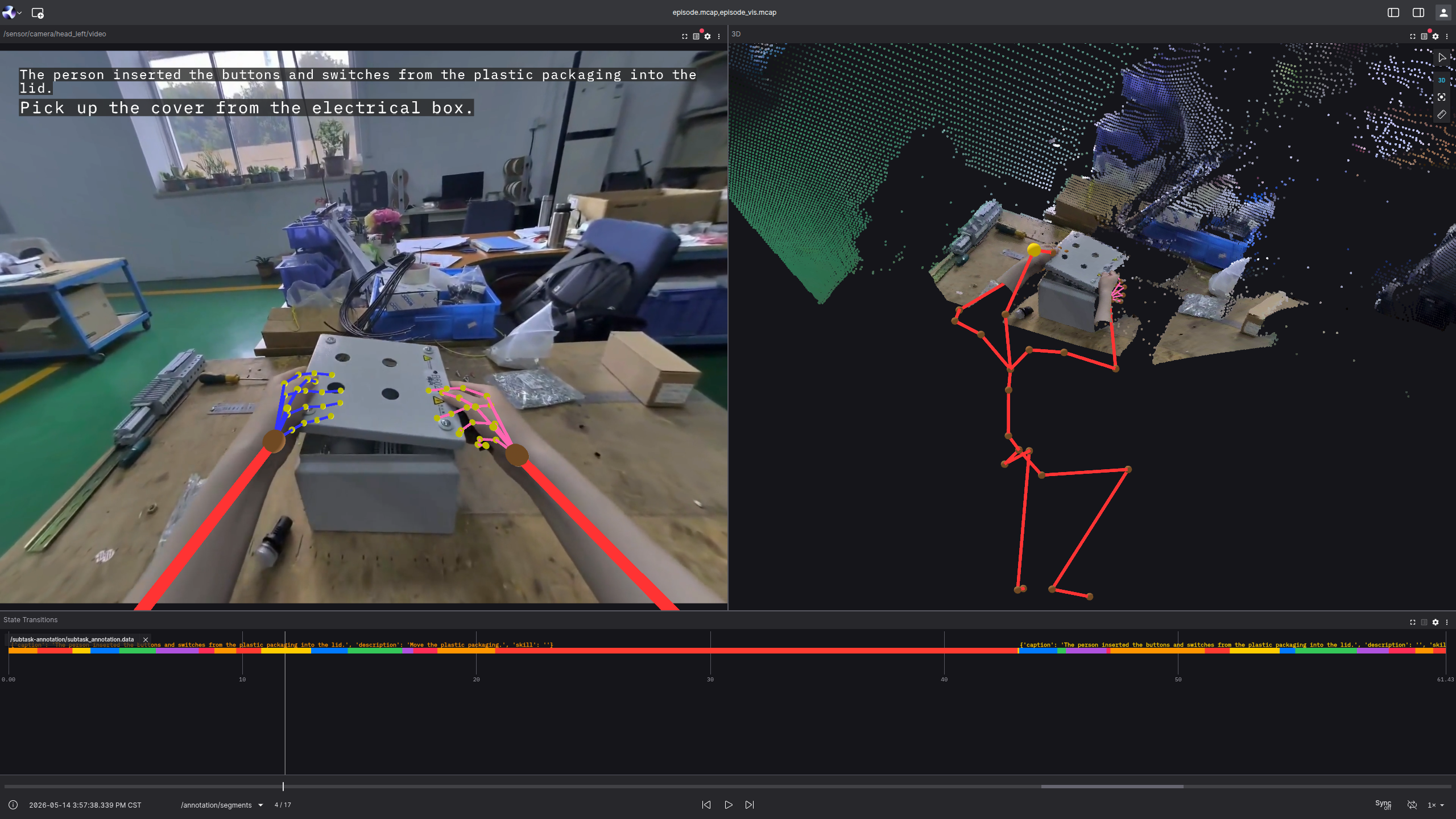This screenshot has height=819, width=1456.
Task: Open settings gear of the video panel
Action: [708, 36]
